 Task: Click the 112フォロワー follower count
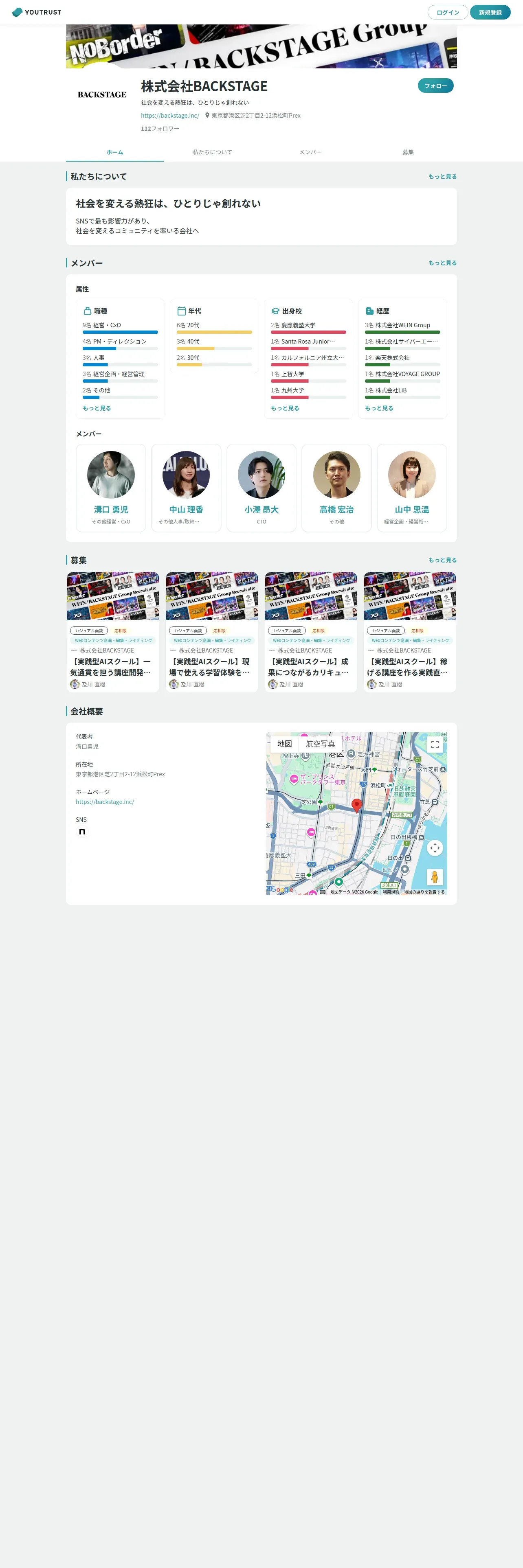tap(160, 129)
